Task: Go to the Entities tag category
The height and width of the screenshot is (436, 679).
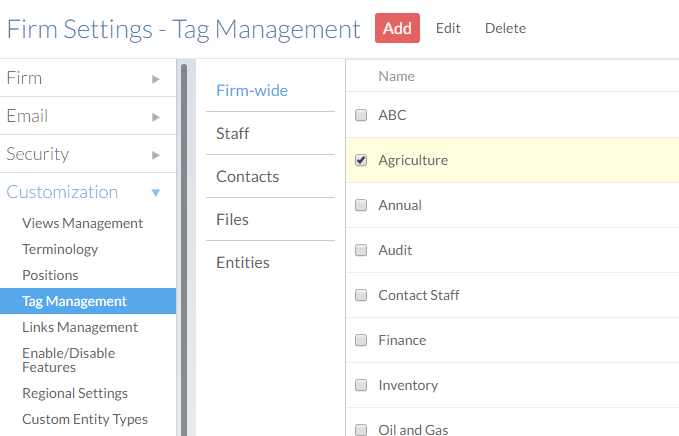Action: pyautogui.click(x=243, y=262)
